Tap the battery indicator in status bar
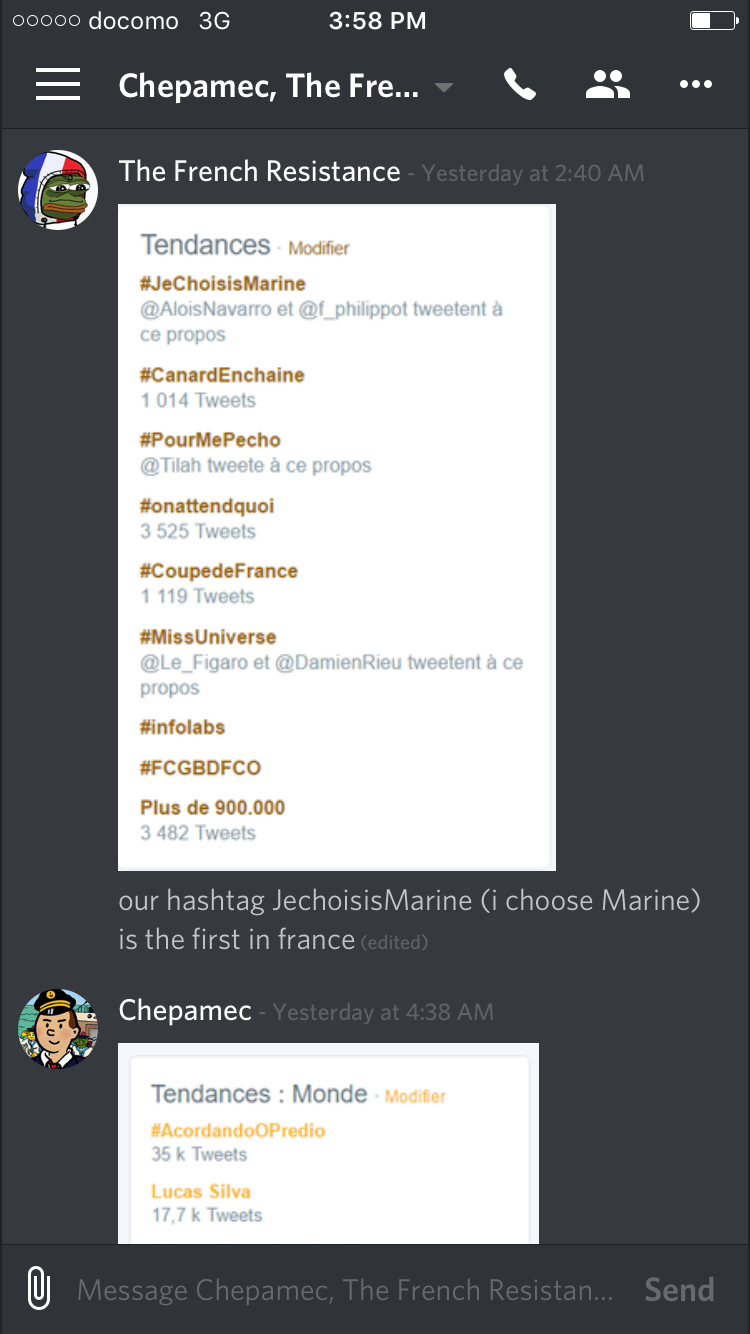 click(x=713, y=21)
